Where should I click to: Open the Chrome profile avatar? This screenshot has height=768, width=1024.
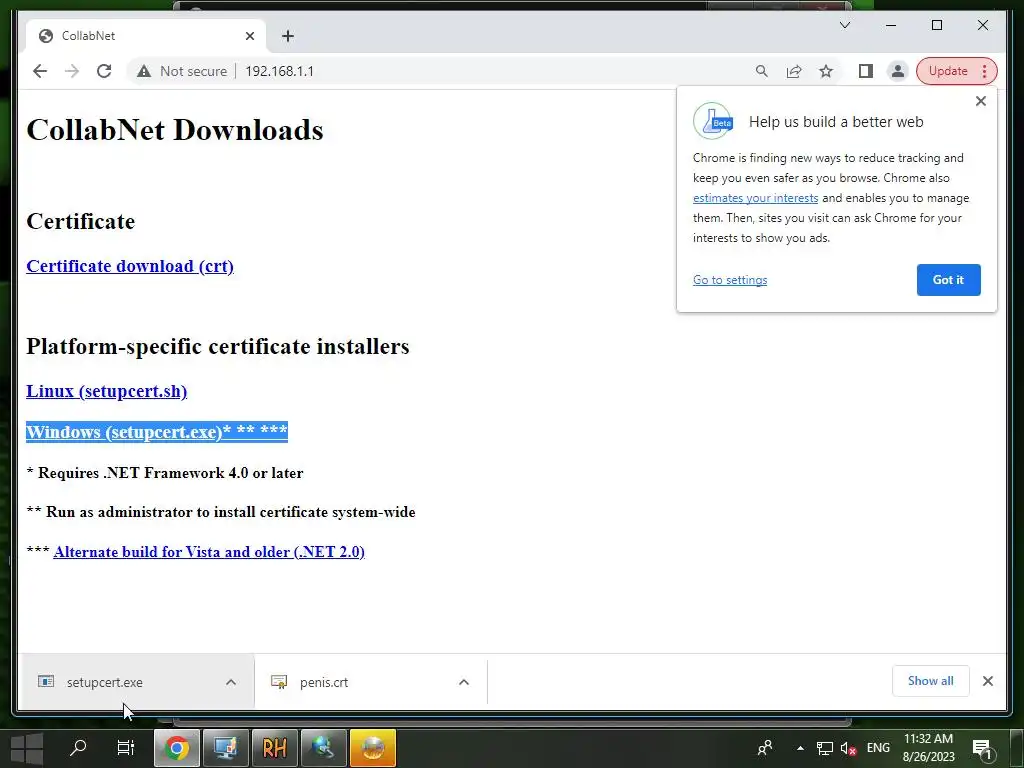(x=898, y=71)
